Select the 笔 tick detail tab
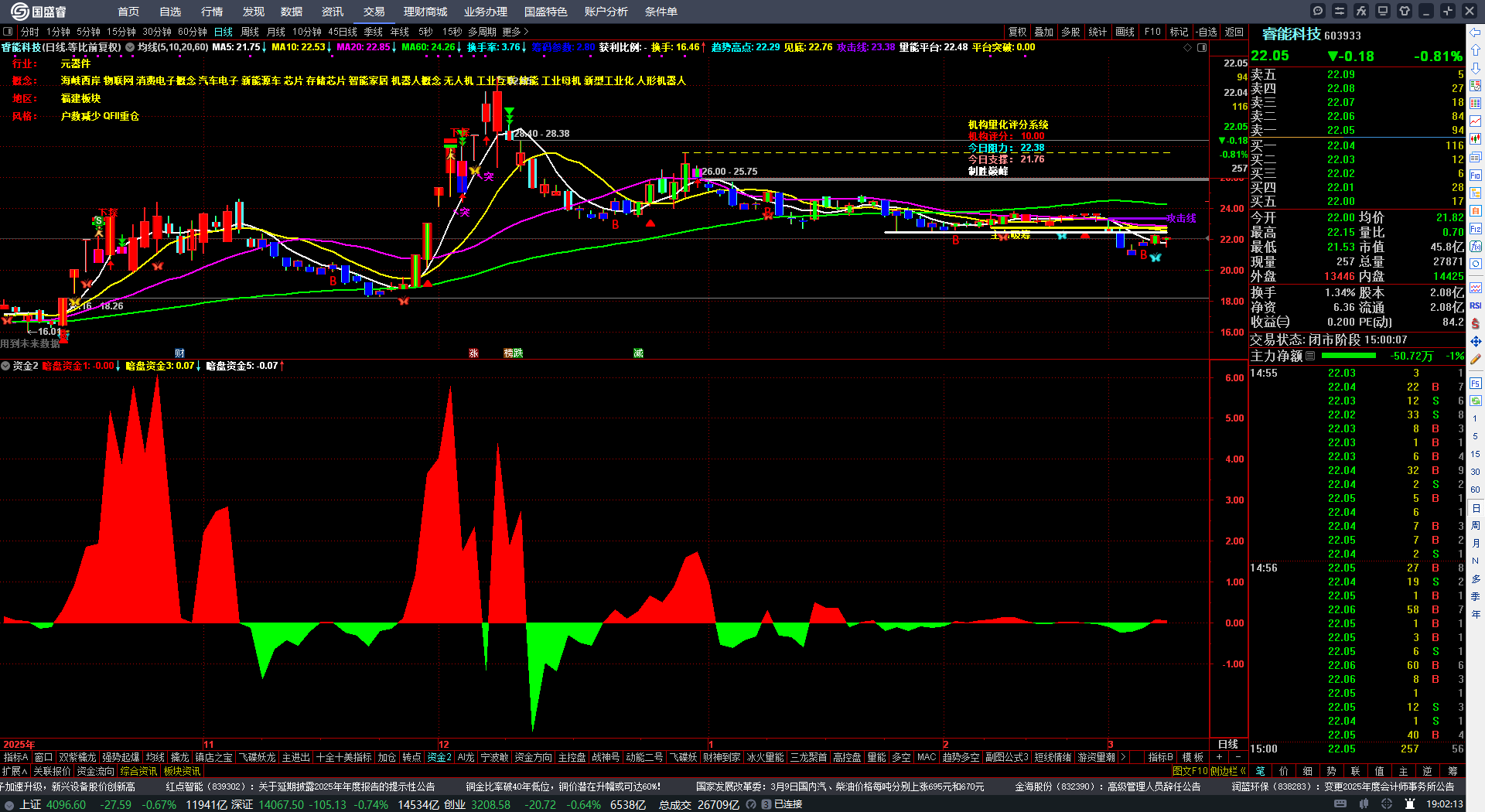This screenshot has width=1485, height=812. click(1261, 771)
